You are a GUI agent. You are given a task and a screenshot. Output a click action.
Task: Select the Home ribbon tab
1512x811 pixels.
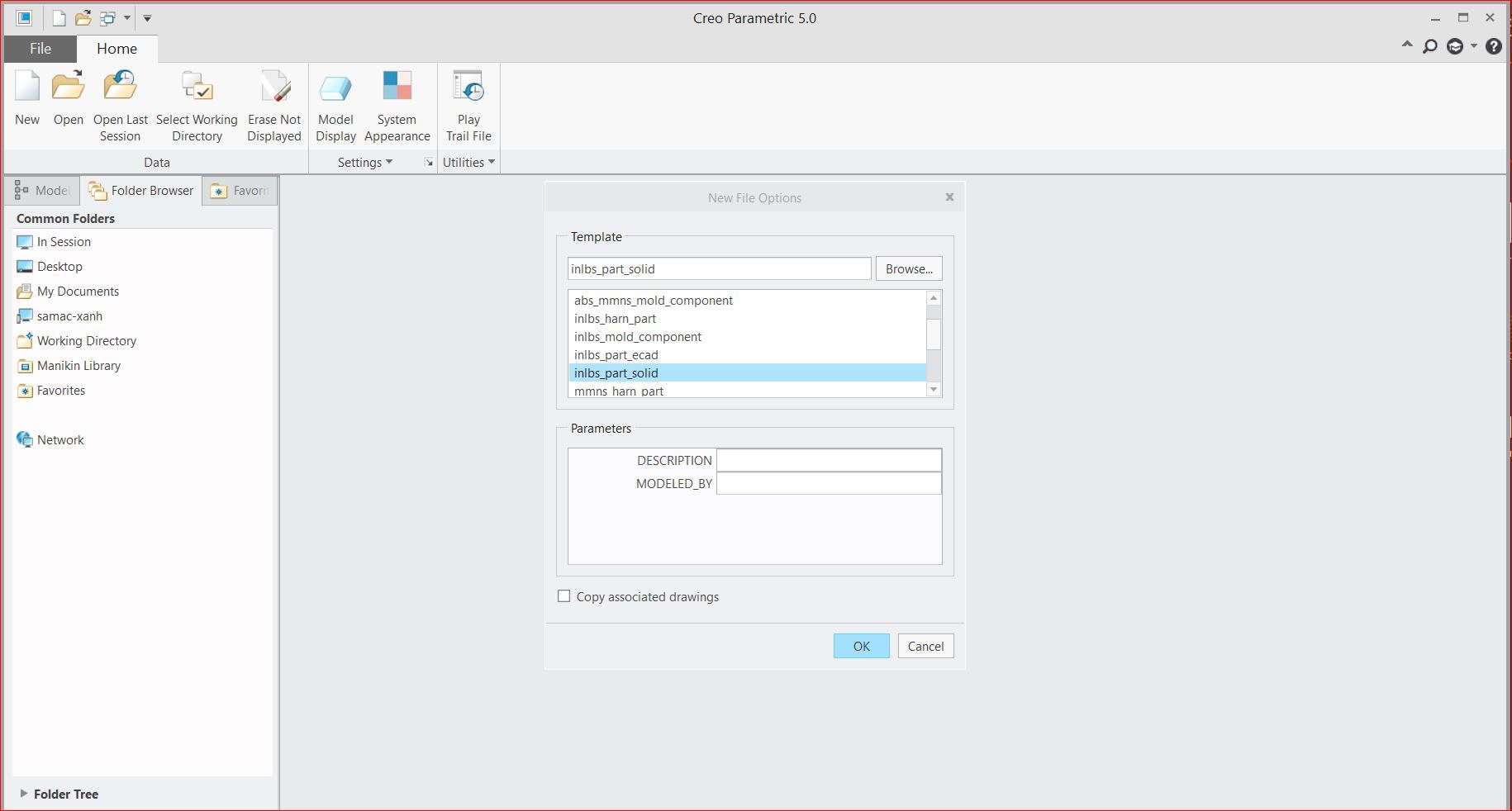pyautogui.click(x=117, y=49)
